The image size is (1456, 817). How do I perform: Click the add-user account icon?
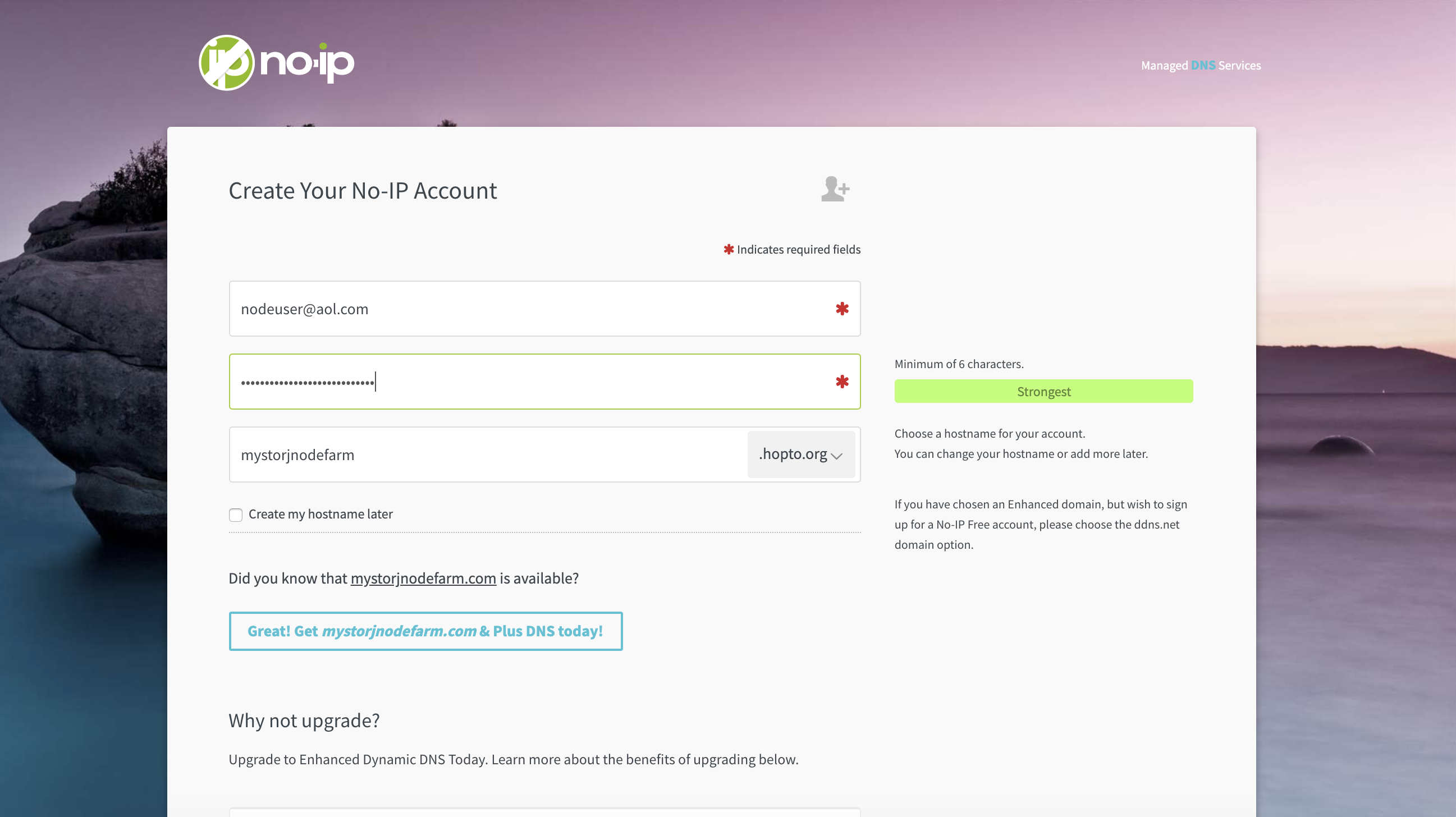pyautogui.click(x=835, y=189)
